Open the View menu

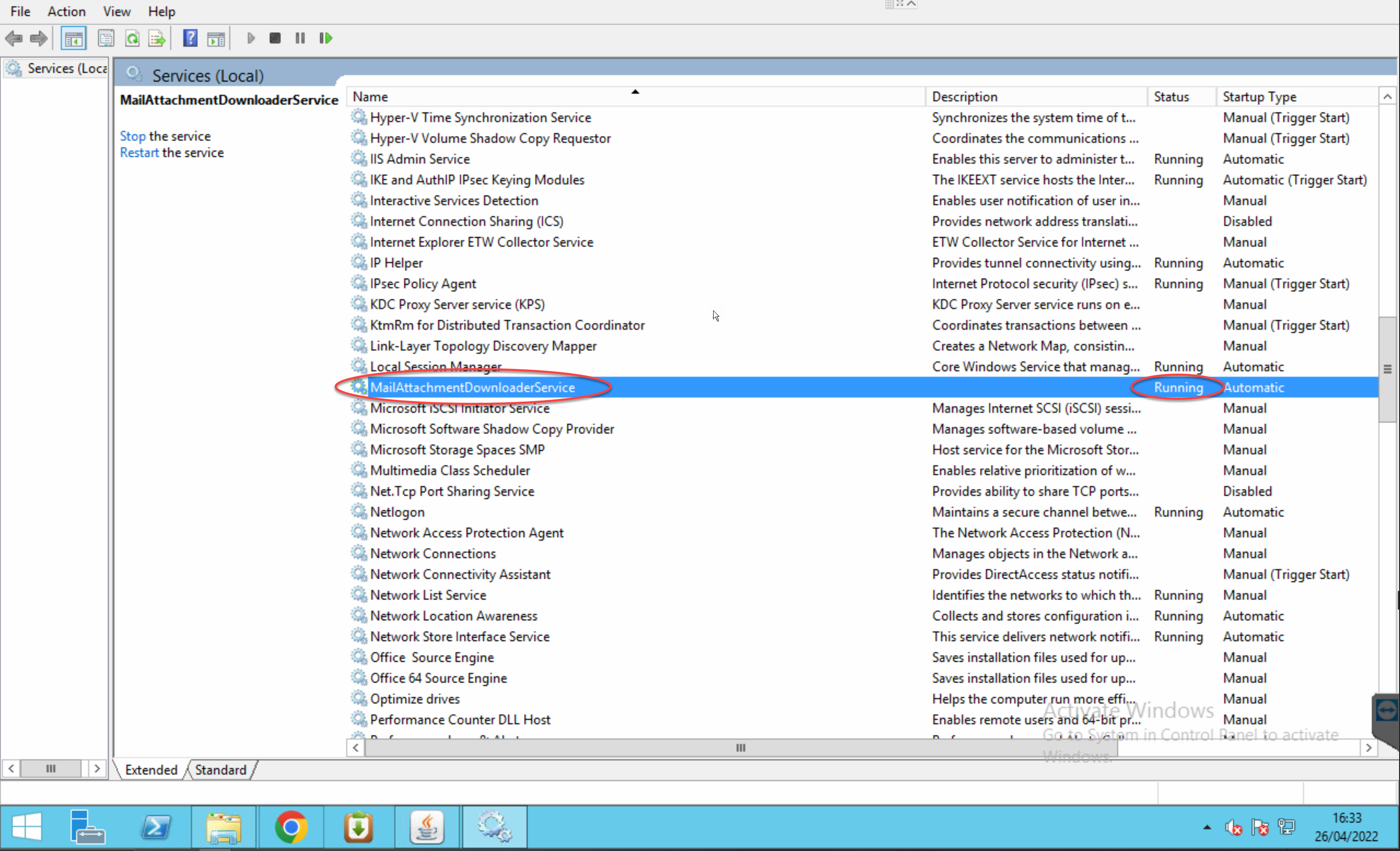tap(116, 11)
